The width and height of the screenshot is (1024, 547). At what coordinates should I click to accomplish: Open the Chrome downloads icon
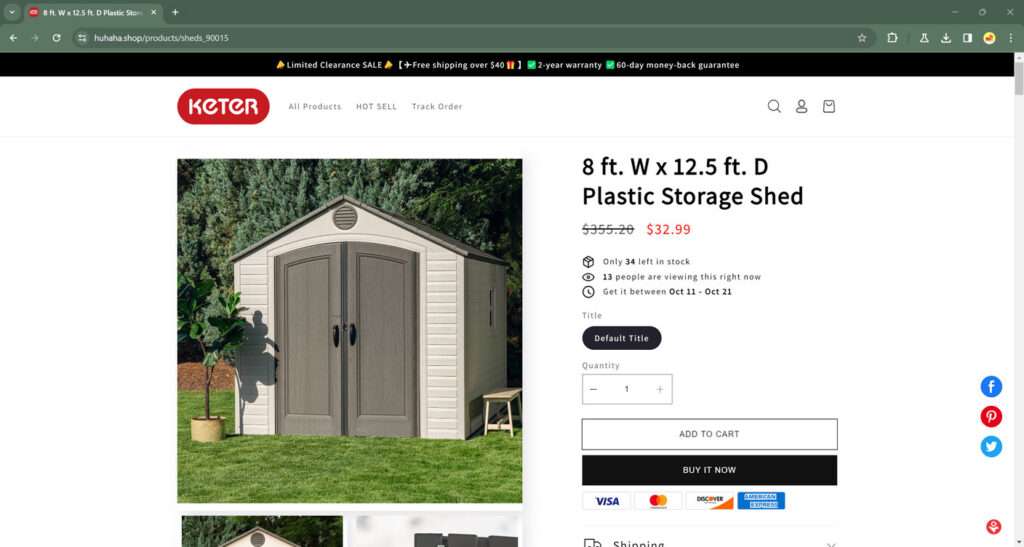[946, 38]
